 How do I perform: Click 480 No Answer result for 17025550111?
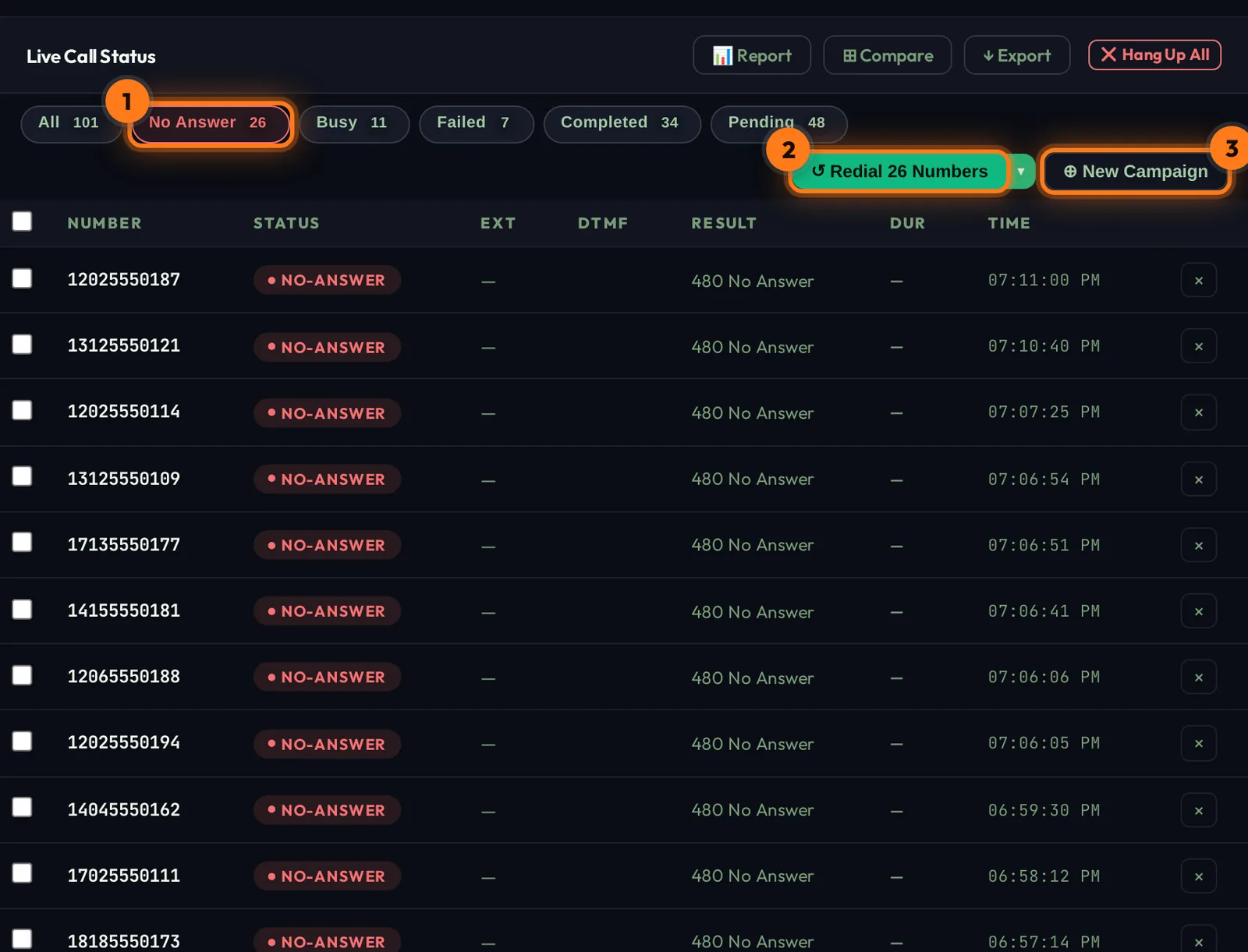(752, 876)
